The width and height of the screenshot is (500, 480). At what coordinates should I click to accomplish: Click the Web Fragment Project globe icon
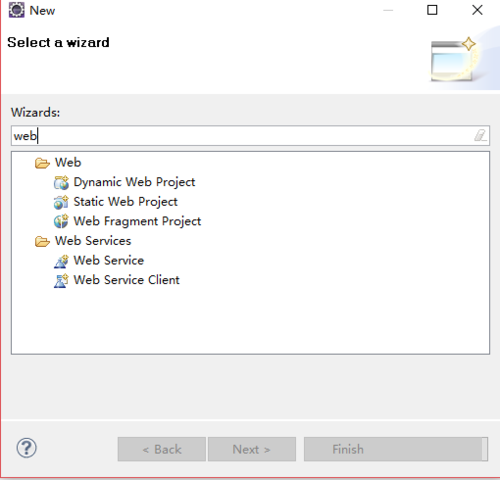(61, 221)
